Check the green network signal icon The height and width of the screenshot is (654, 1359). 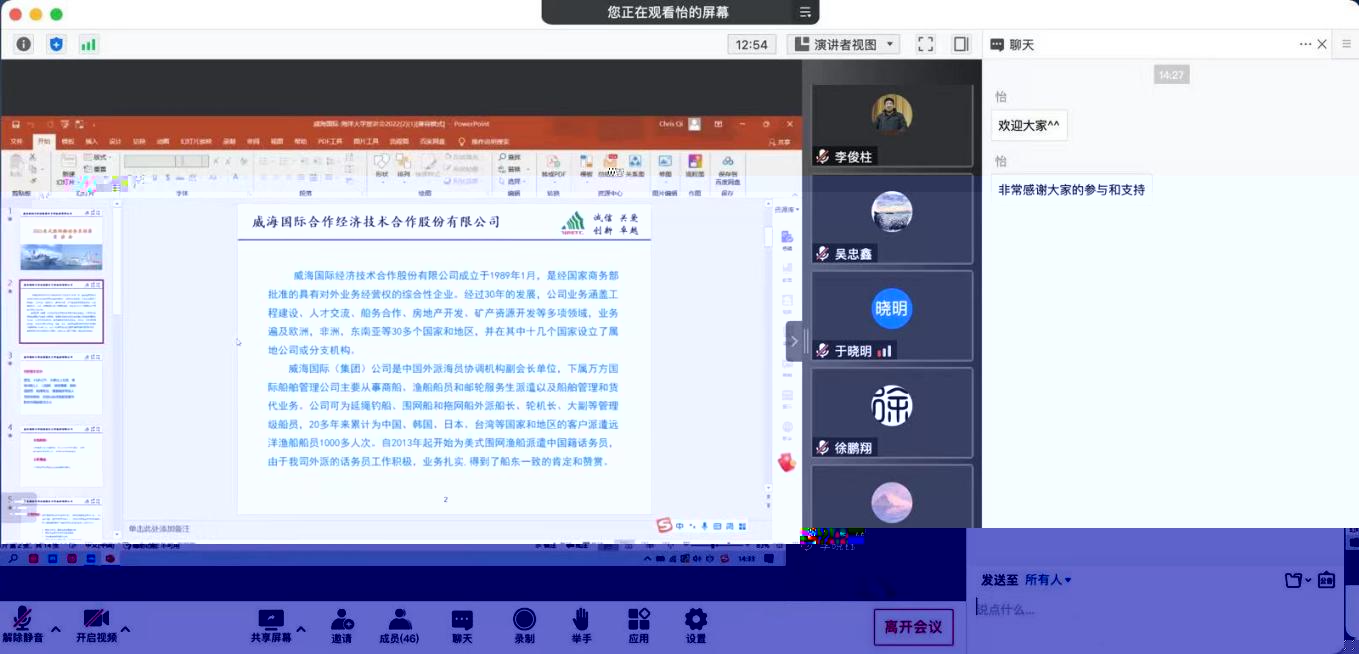pos(88,44)
